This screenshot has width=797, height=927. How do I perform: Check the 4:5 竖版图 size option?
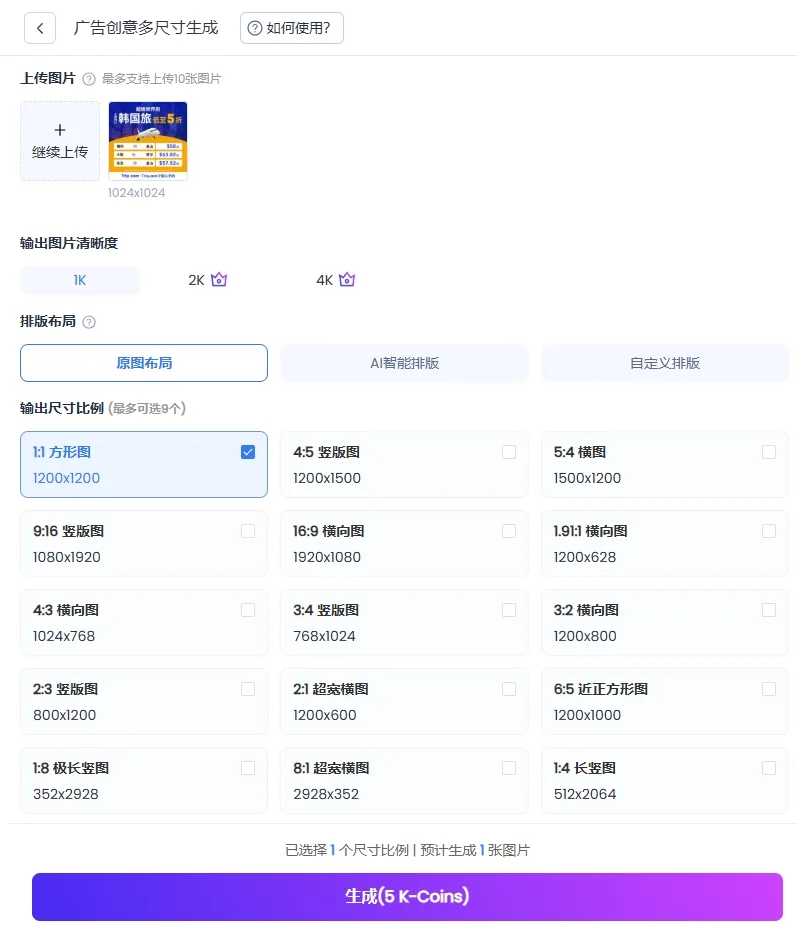[509, 452]
